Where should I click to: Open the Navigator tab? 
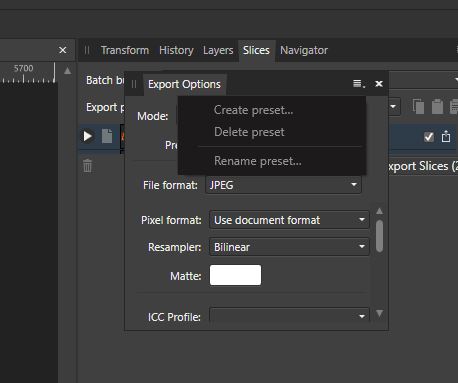click(304, 50)
